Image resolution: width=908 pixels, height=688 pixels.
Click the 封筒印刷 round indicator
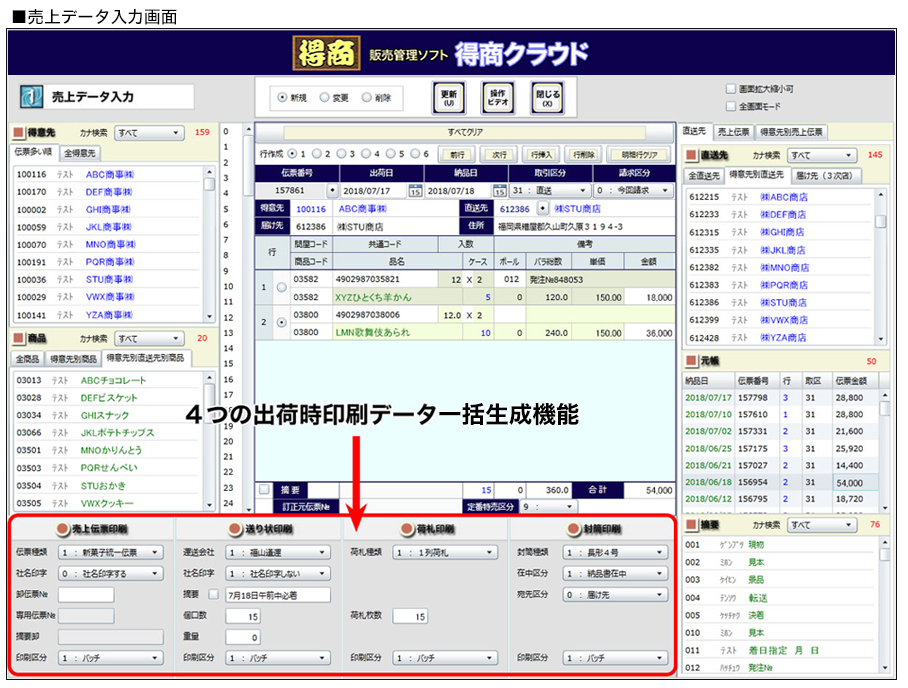click(573, 529)
